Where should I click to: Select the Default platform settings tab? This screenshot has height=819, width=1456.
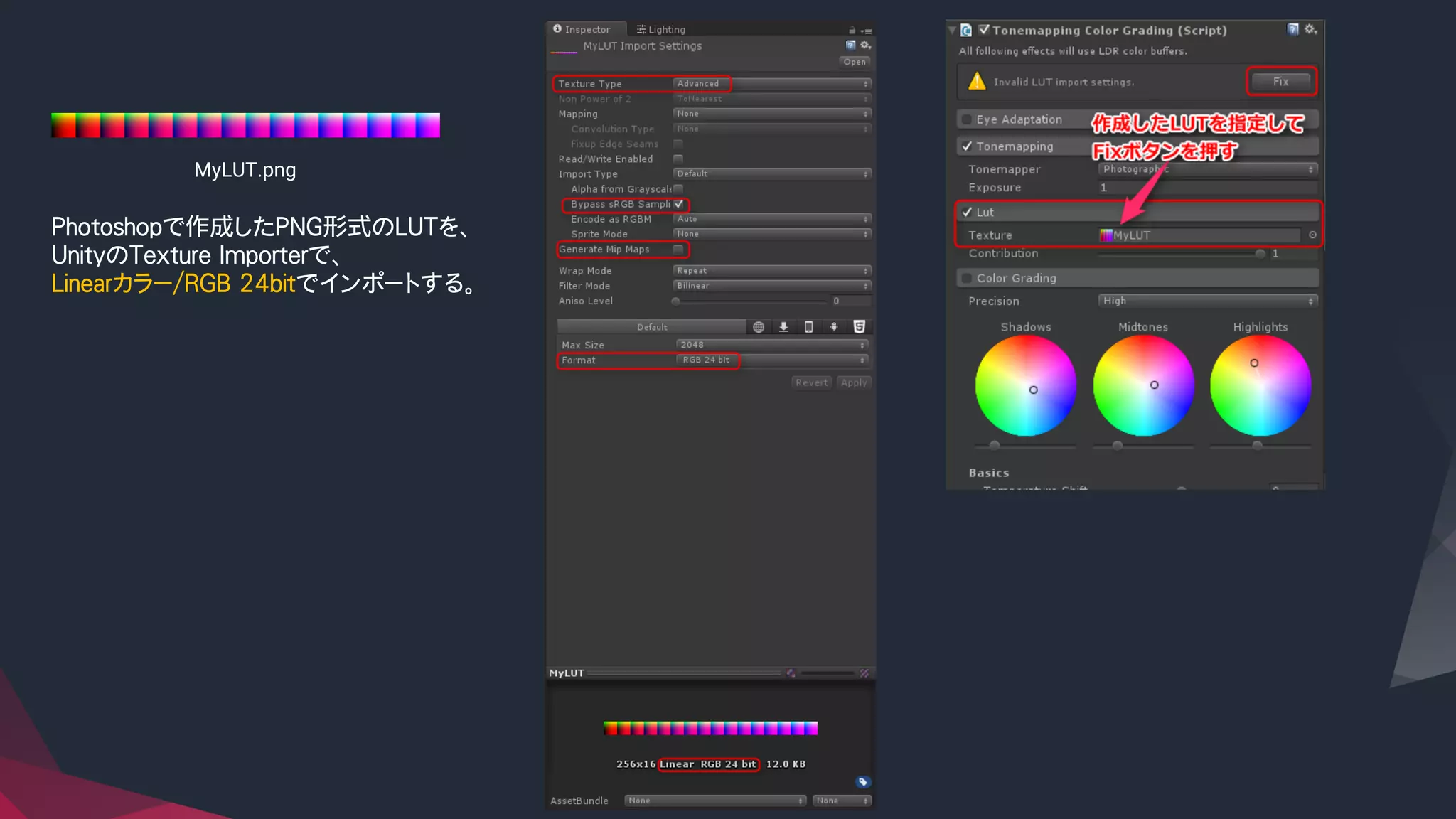(652, 327)
